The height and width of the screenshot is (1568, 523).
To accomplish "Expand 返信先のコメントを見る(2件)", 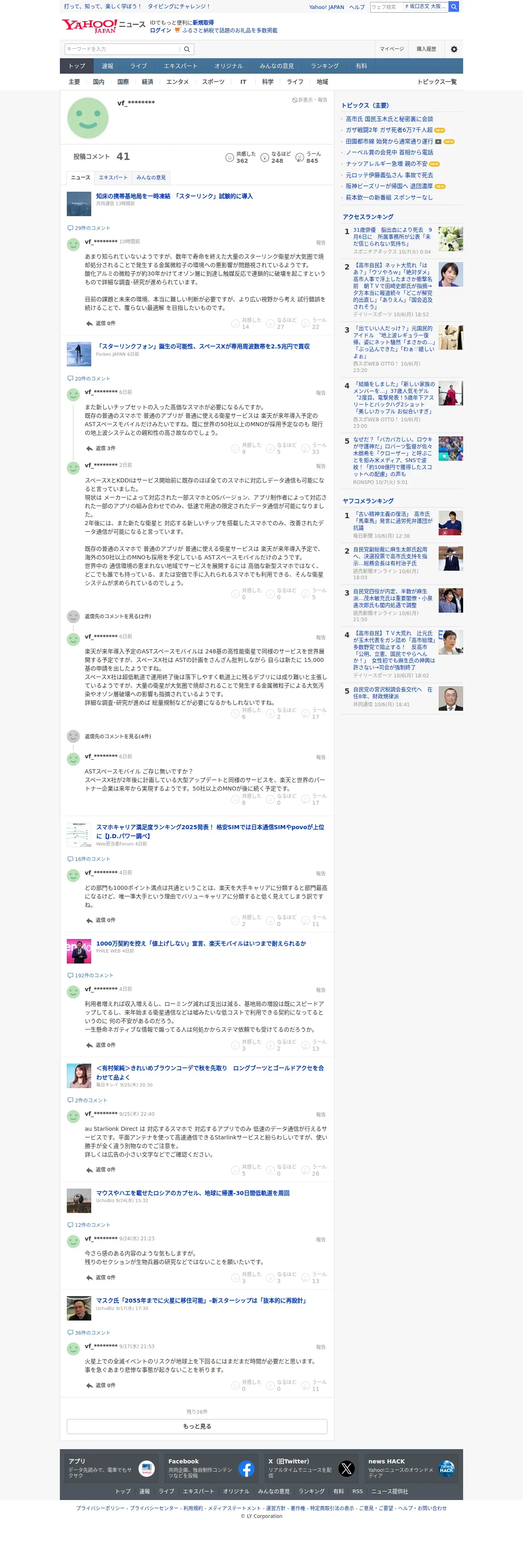I will click(x=117, y=616).
